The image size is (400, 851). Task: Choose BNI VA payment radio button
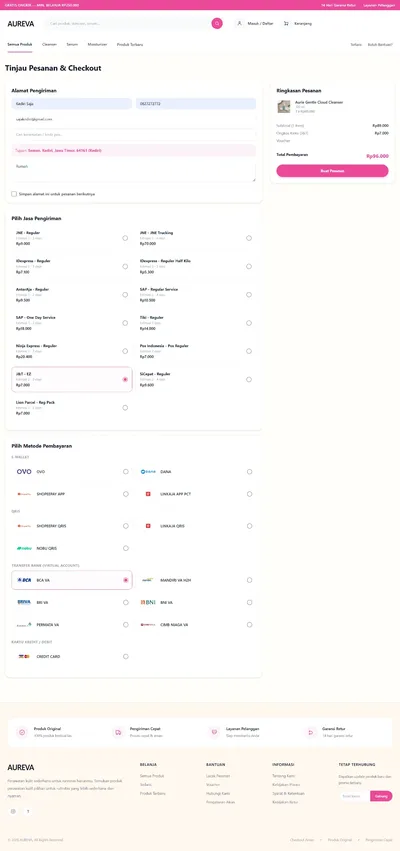pyautogui.click(x=250, y=602)
